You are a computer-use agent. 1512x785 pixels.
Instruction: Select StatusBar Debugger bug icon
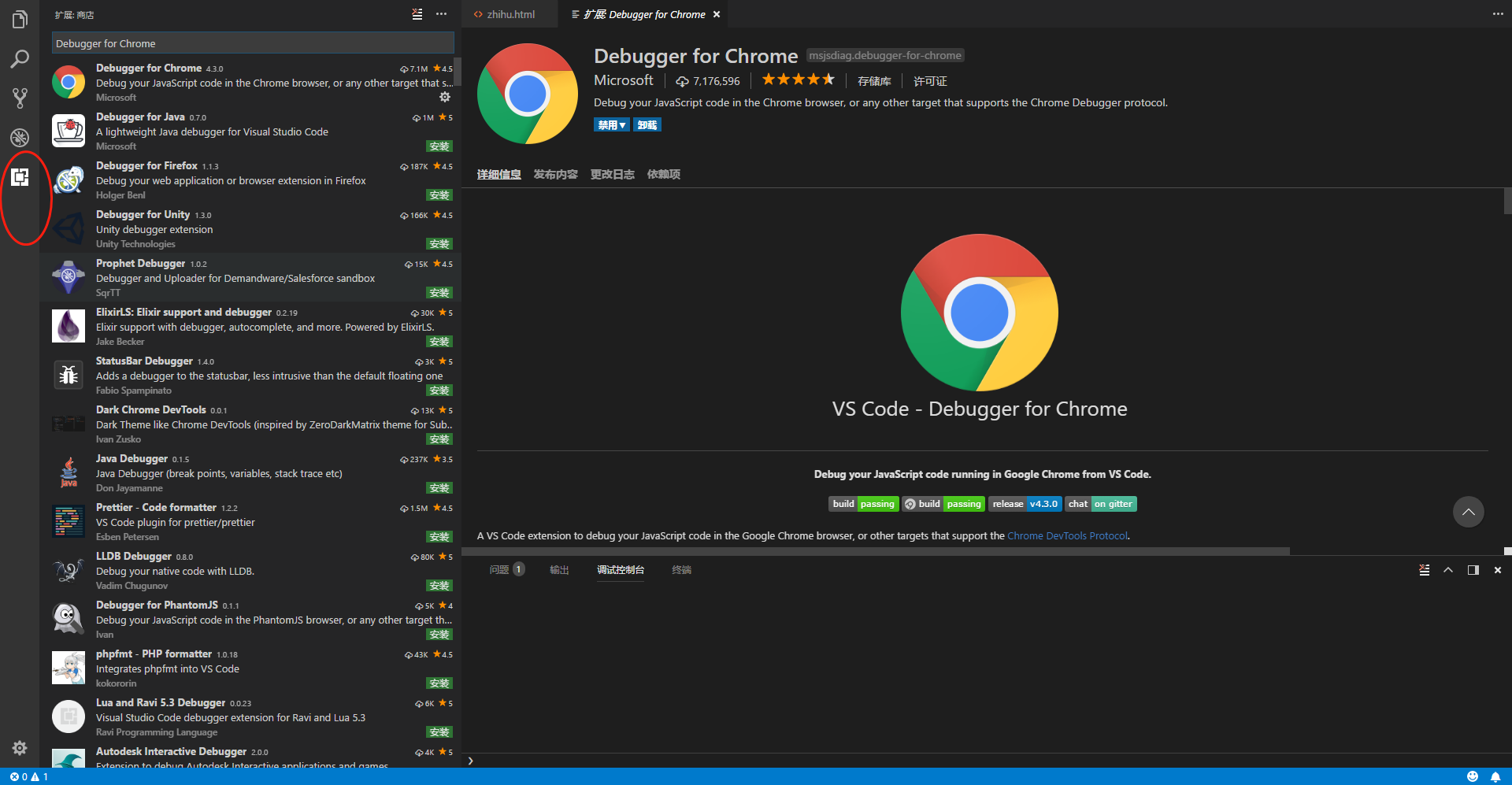69,375
